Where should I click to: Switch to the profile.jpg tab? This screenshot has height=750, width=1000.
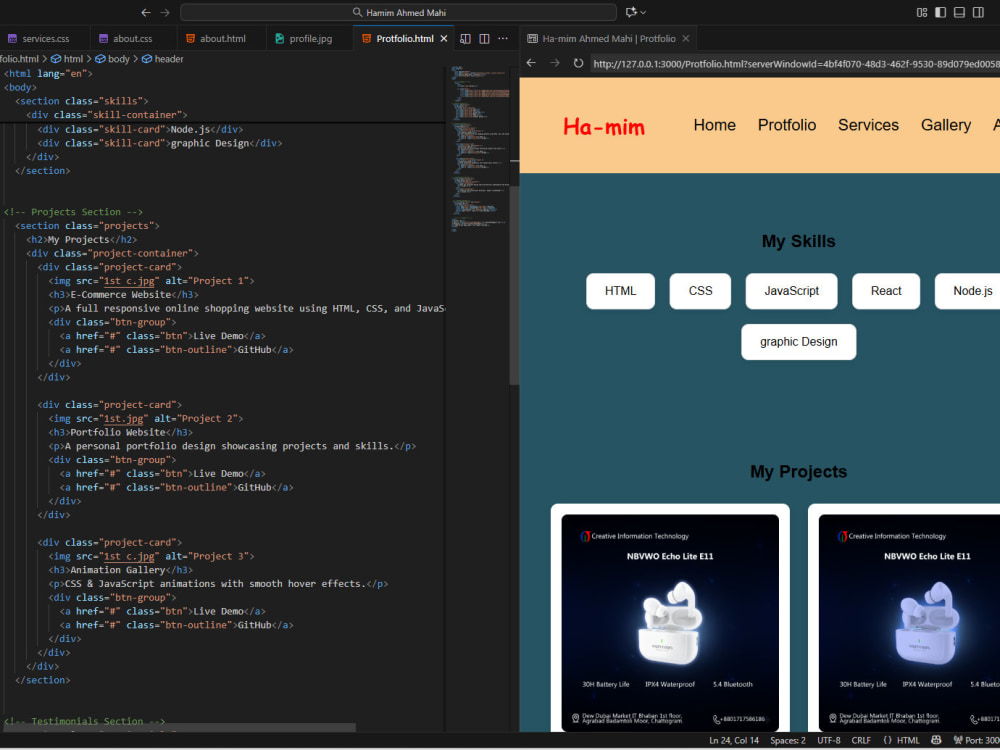pos(310,38)
